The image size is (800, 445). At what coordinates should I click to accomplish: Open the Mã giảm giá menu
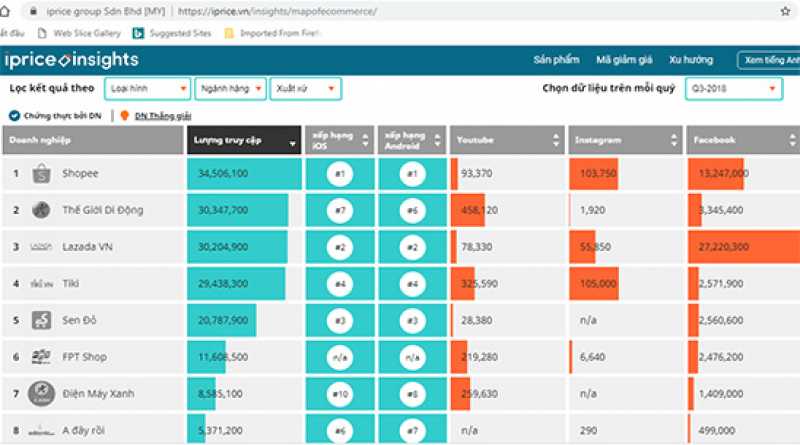pyautogui.click(x=624, y=60)
